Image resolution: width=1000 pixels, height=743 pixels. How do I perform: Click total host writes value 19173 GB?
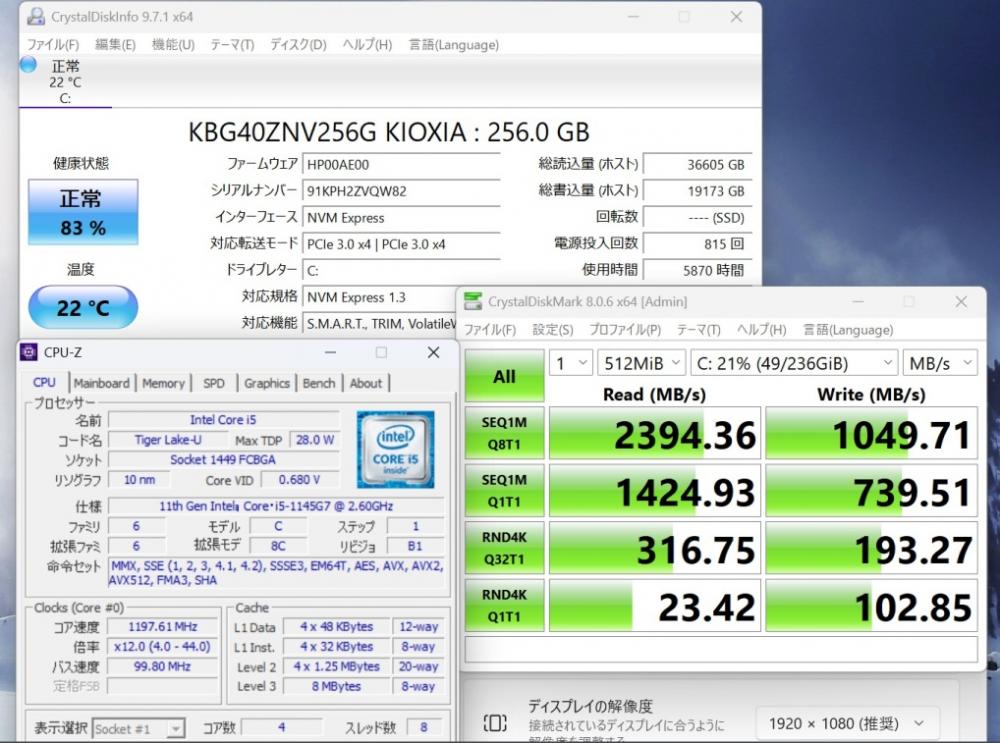(x=697, y=191)
